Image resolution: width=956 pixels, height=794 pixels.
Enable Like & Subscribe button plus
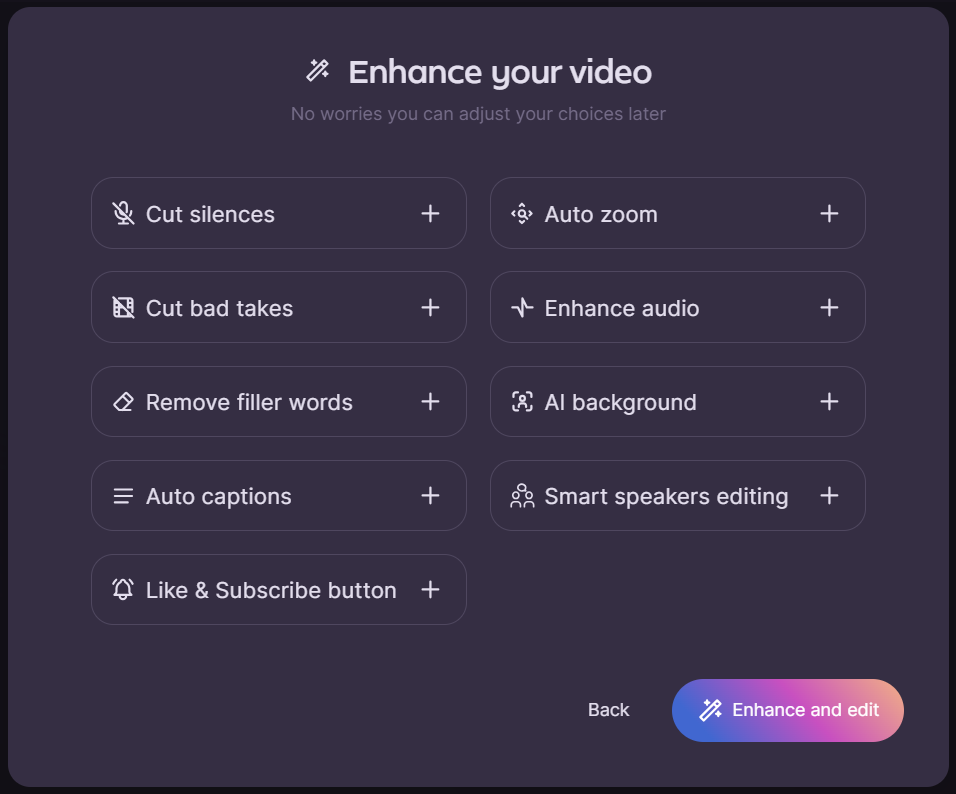430,590
